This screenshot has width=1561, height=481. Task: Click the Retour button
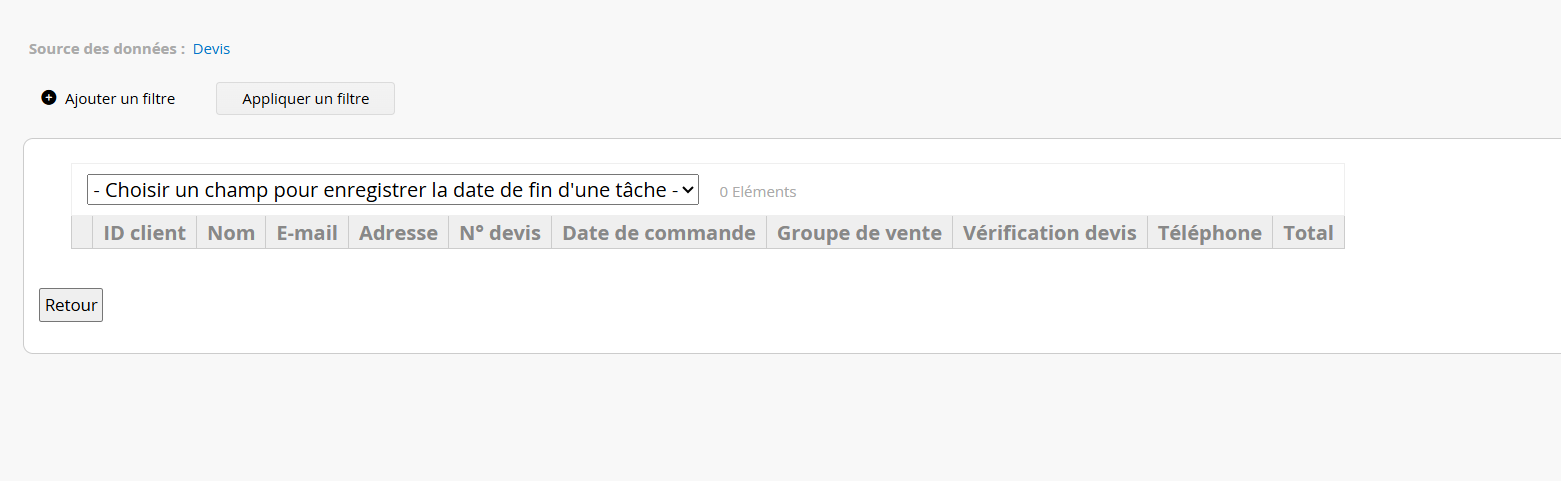pyautogui.click(x=71, y=305)
